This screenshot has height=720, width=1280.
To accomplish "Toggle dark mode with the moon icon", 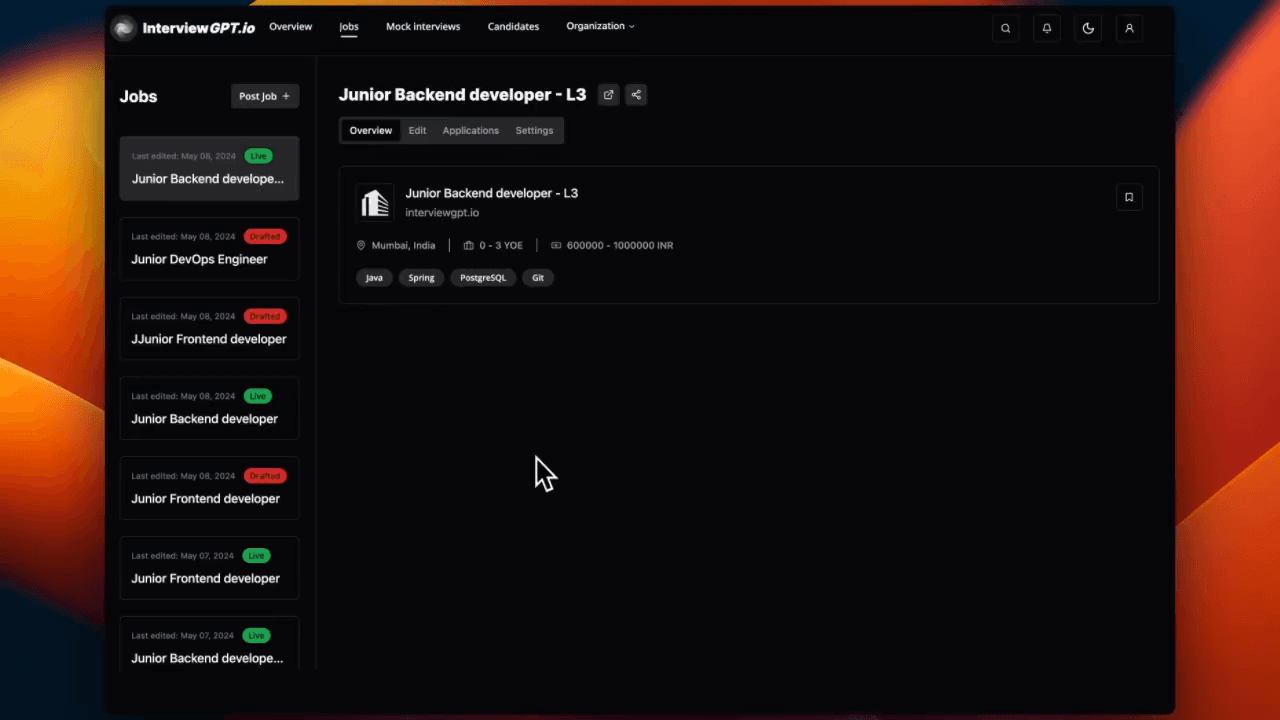I will click(1087, 28).
